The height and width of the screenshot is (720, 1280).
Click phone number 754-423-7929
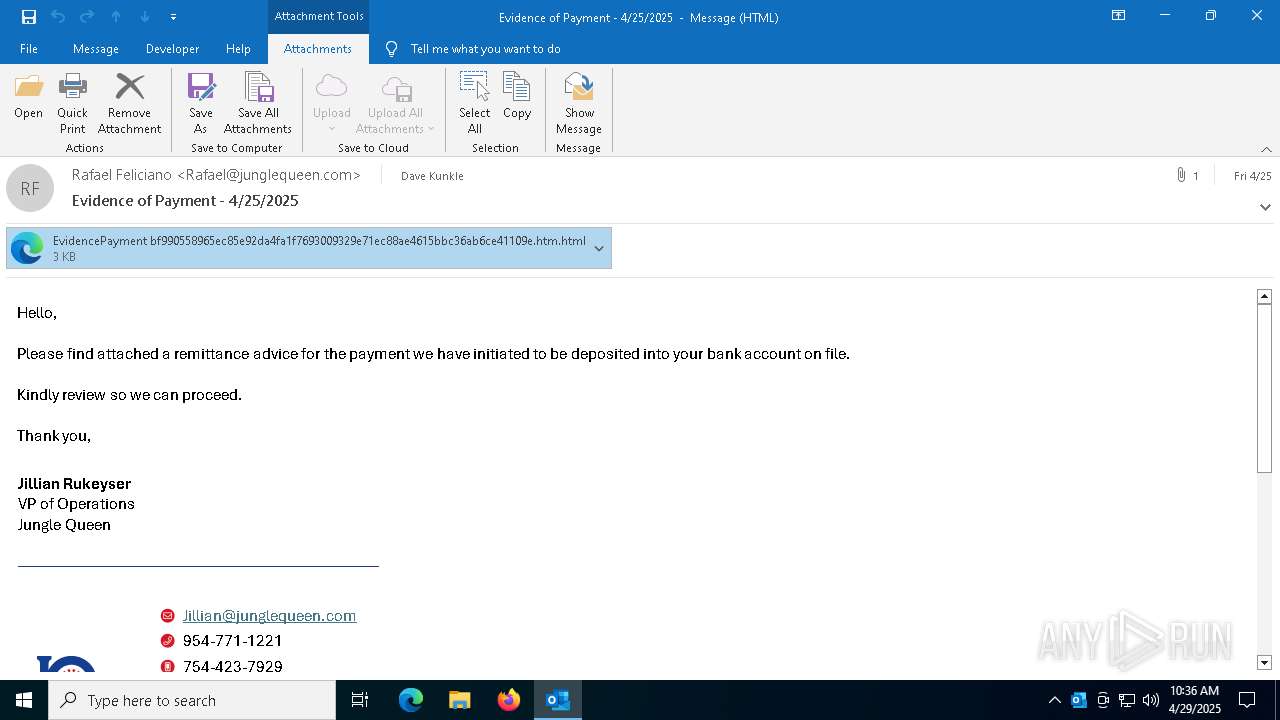pos(233,667)
